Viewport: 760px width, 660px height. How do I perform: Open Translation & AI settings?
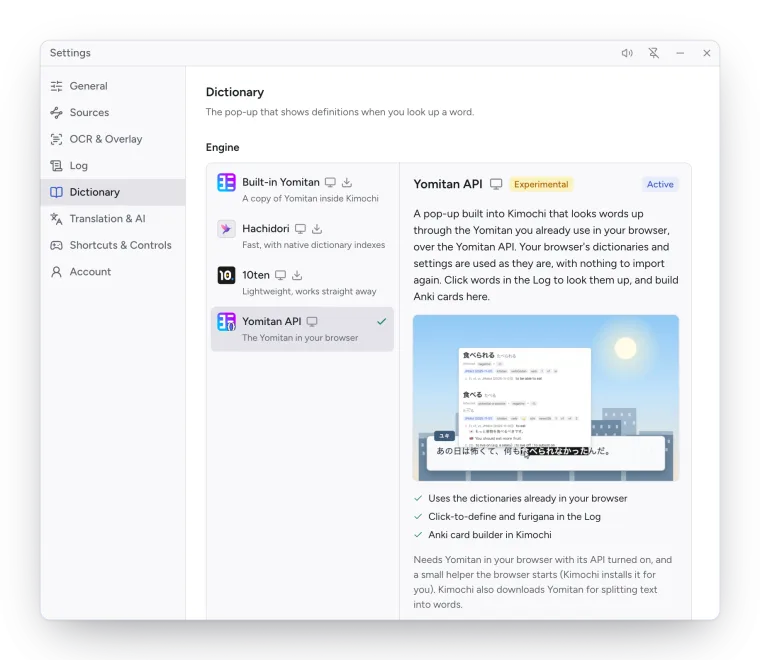tap(113, 219)
